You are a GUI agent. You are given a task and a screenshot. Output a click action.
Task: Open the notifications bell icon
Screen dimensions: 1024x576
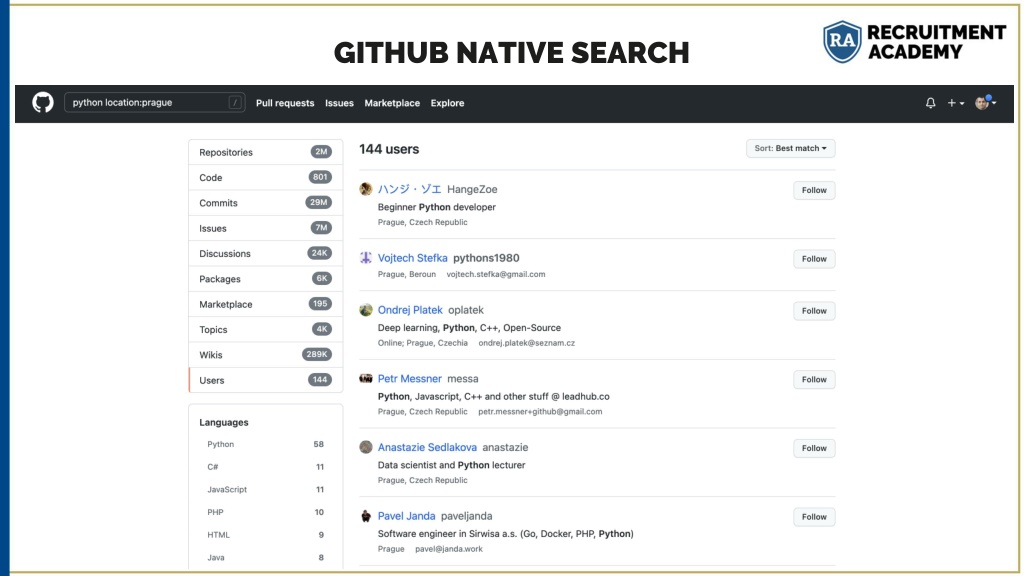[931, 103]
